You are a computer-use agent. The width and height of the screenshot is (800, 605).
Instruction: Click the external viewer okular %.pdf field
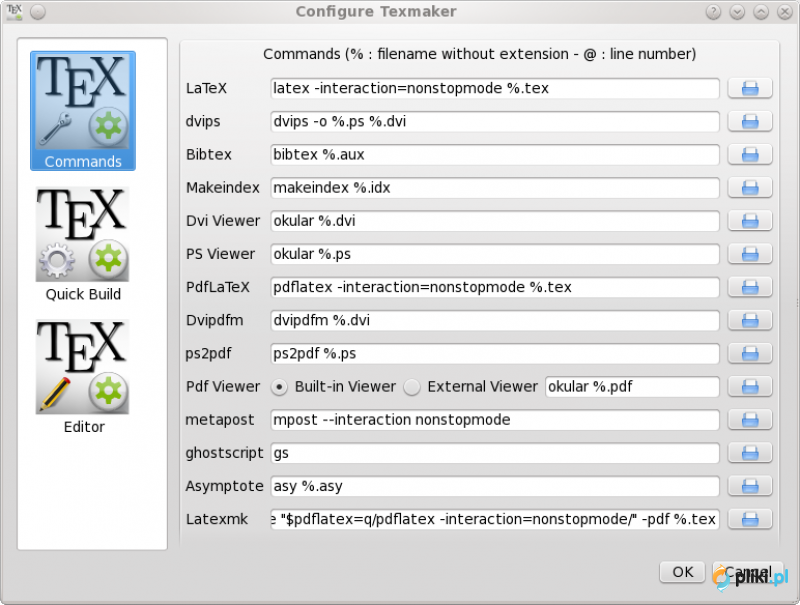coord(632,387)
